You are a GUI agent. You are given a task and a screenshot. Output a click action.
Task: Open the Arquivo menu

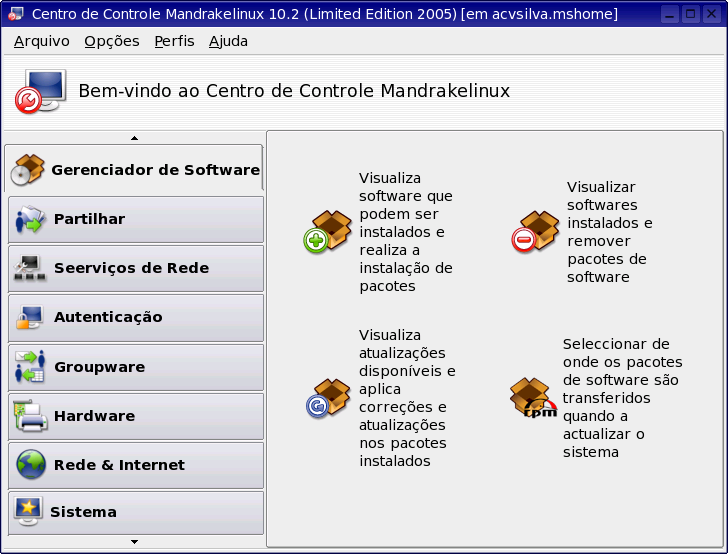coord(41,41)
